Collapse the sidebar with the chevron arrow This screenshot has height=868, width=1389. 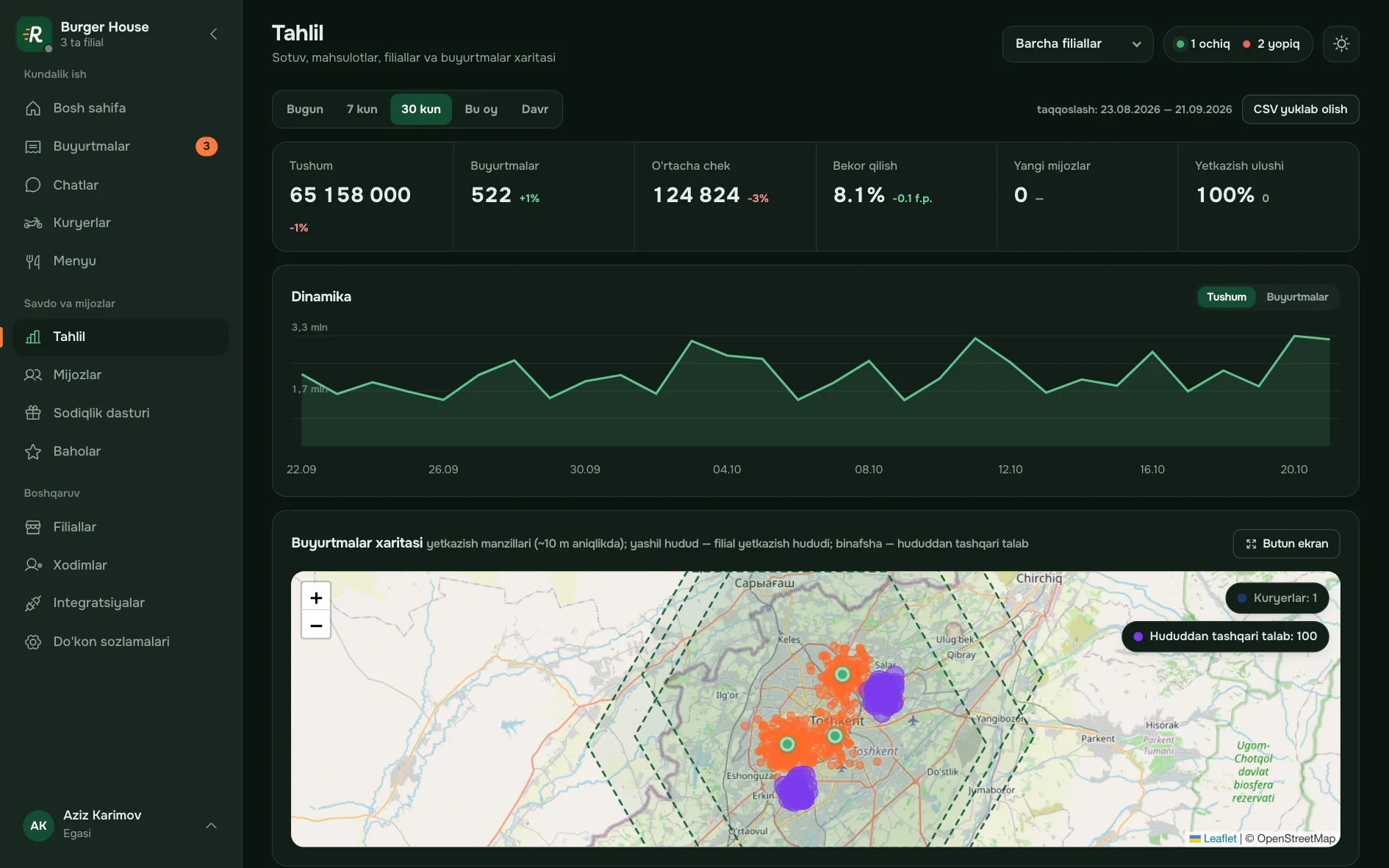(x=214, y=34)
